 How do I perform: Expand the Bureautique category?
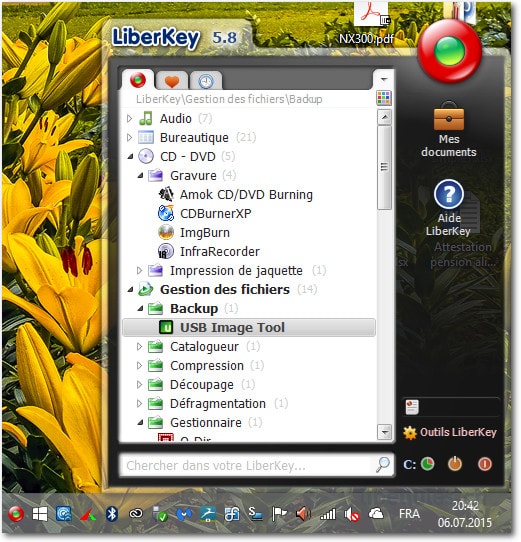pyautogui.click(x=130, y=138)
